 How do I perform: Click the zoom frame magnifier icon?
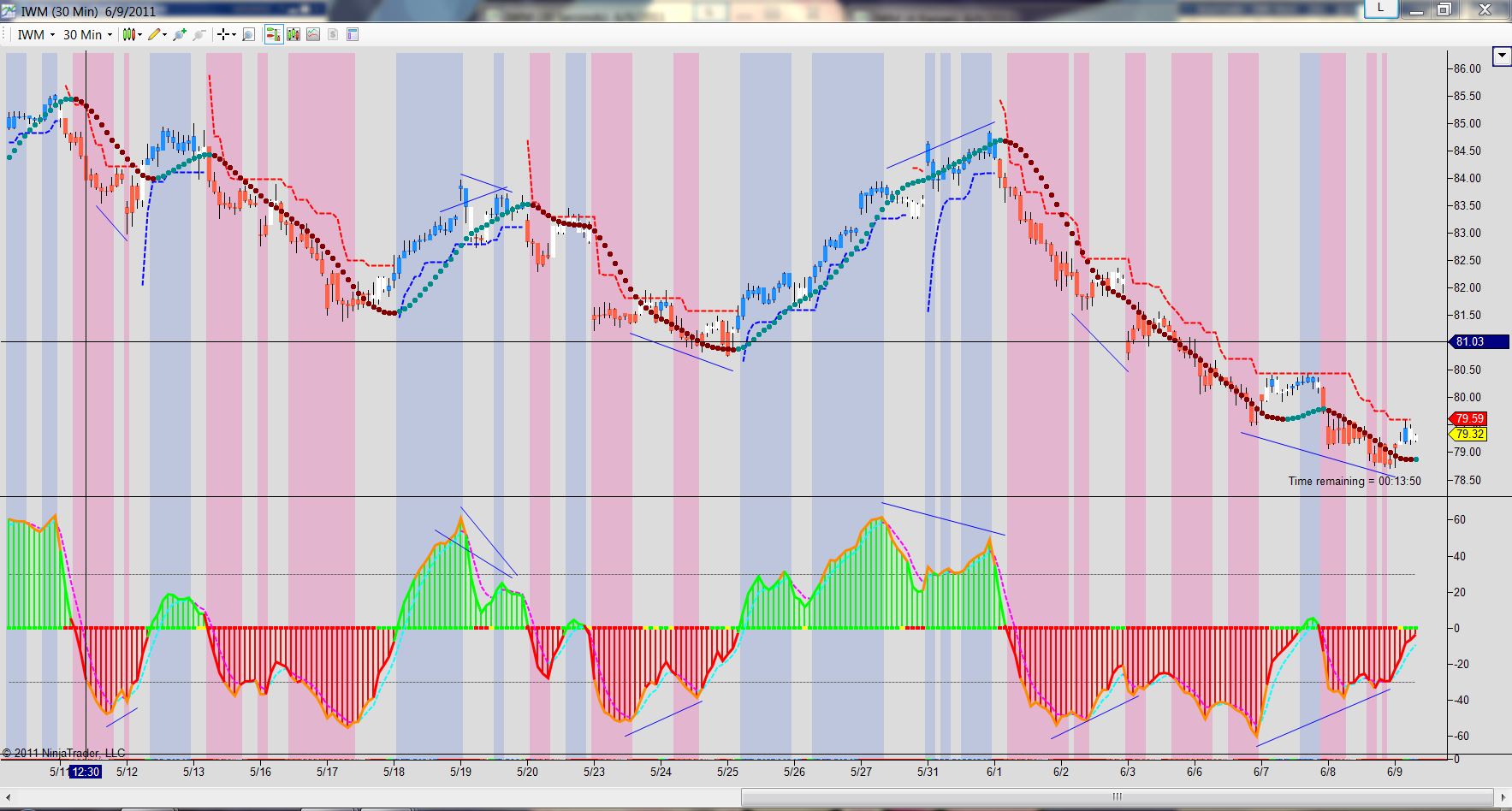click(248, 34)
